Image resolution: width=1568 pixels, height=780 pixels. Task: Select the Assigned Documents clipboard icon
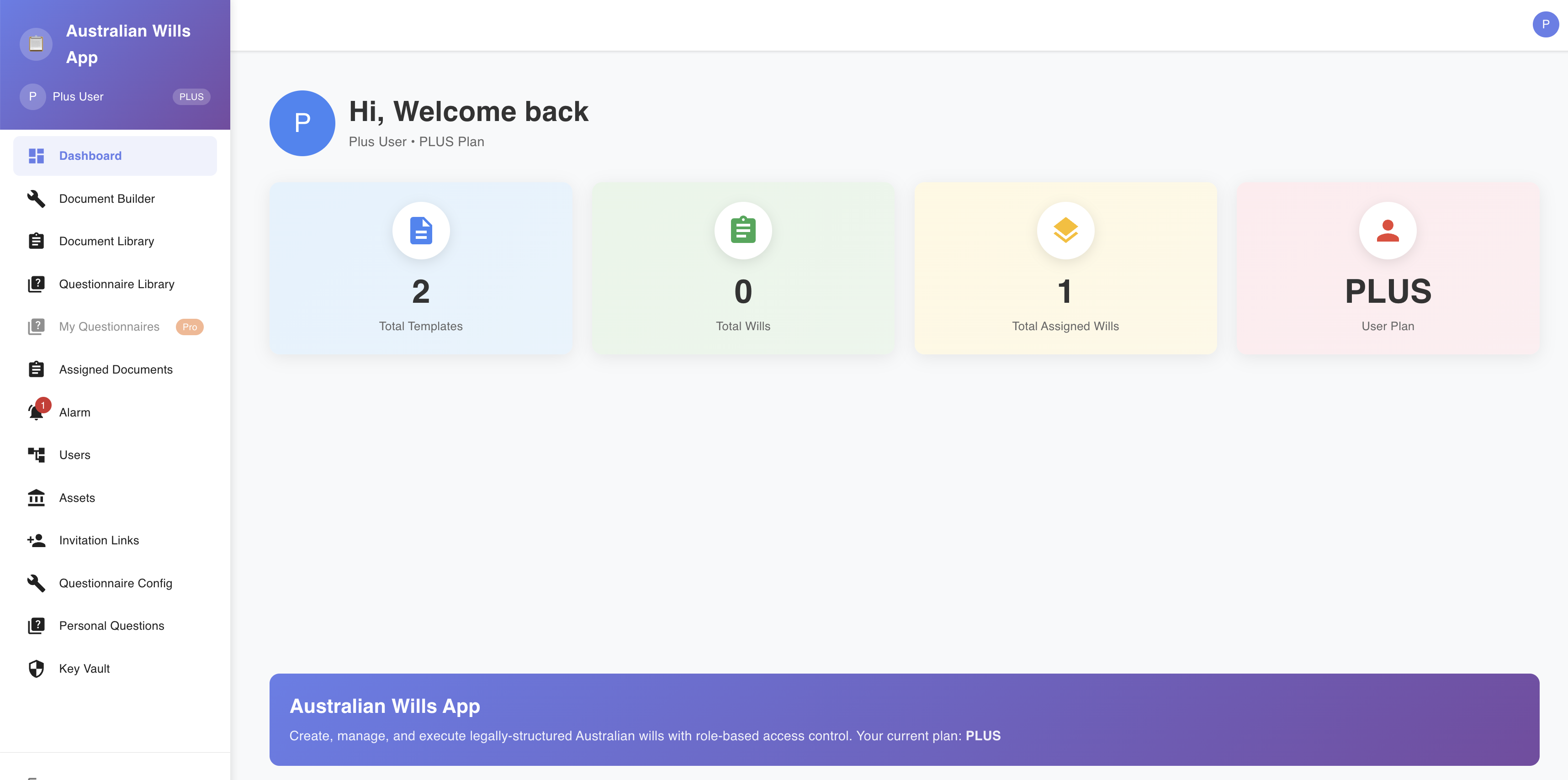tap(36, 369)
